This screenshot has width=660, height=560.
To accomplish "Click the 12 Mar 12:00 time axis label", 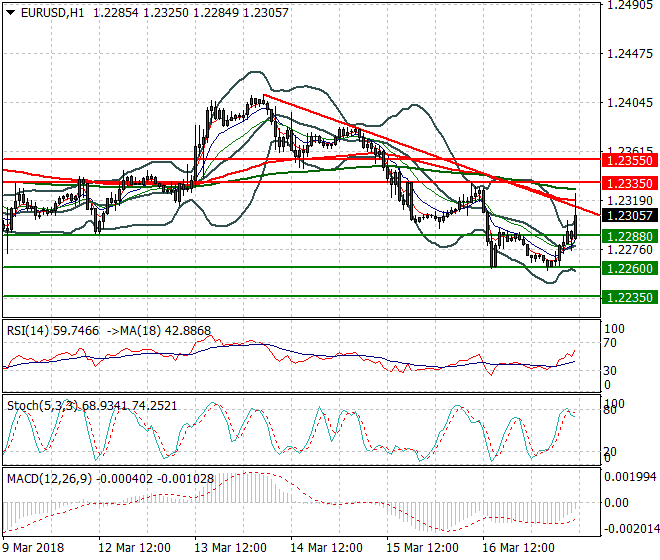I will point(134,548).
